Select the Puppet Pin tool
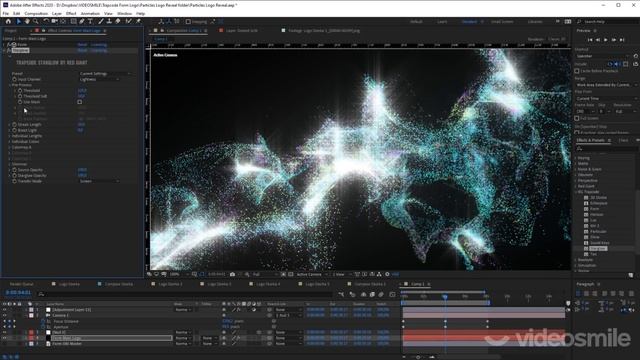Viewport: 640px width, 360px height. (138, 21)
